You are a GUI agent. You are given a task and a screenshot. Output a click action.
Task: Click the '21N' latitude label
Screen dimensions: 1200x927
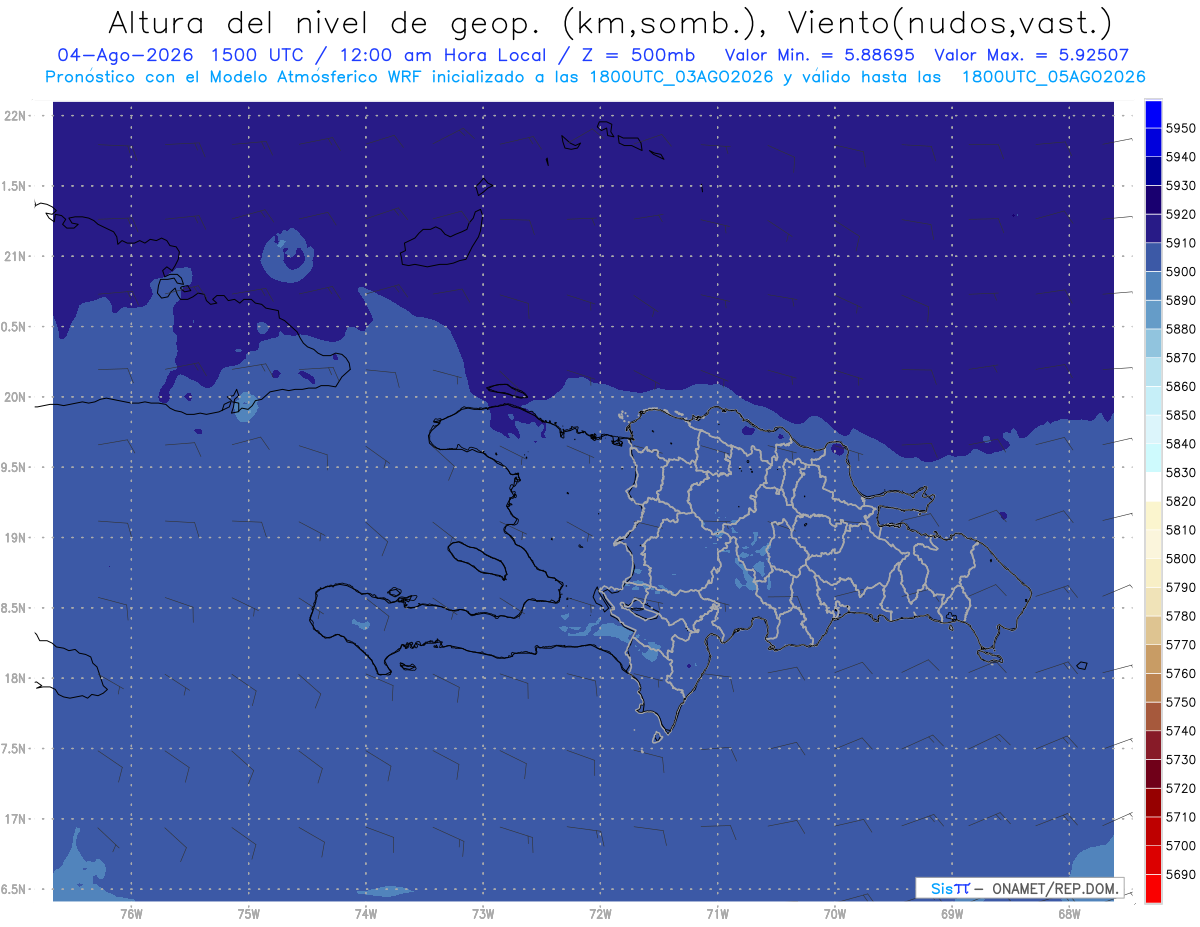tap(15, 257)
